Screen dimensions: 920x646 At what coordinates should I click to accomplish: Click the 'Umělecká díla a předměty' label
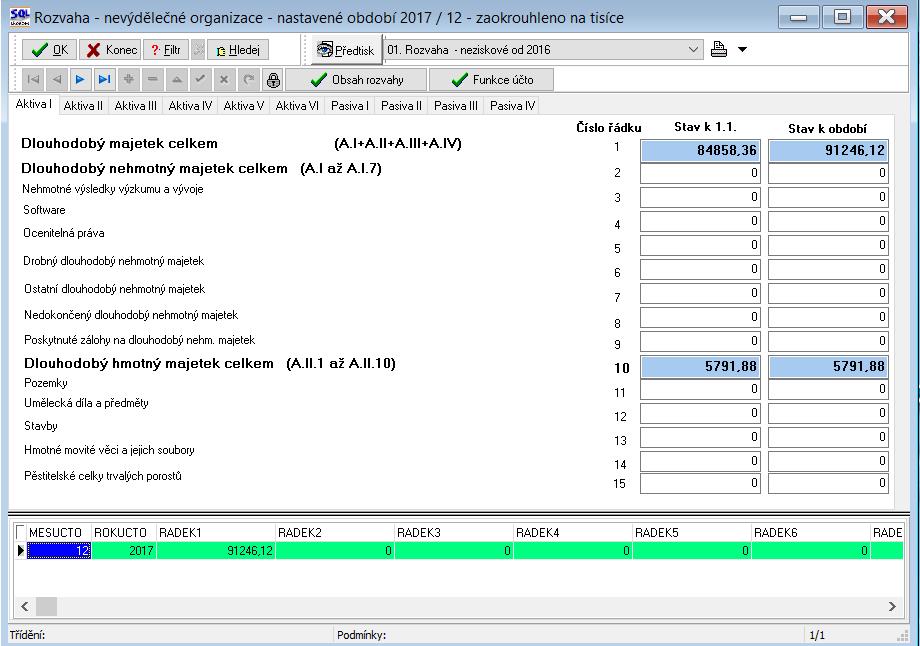pyautogui.click(x=86, y=403)
